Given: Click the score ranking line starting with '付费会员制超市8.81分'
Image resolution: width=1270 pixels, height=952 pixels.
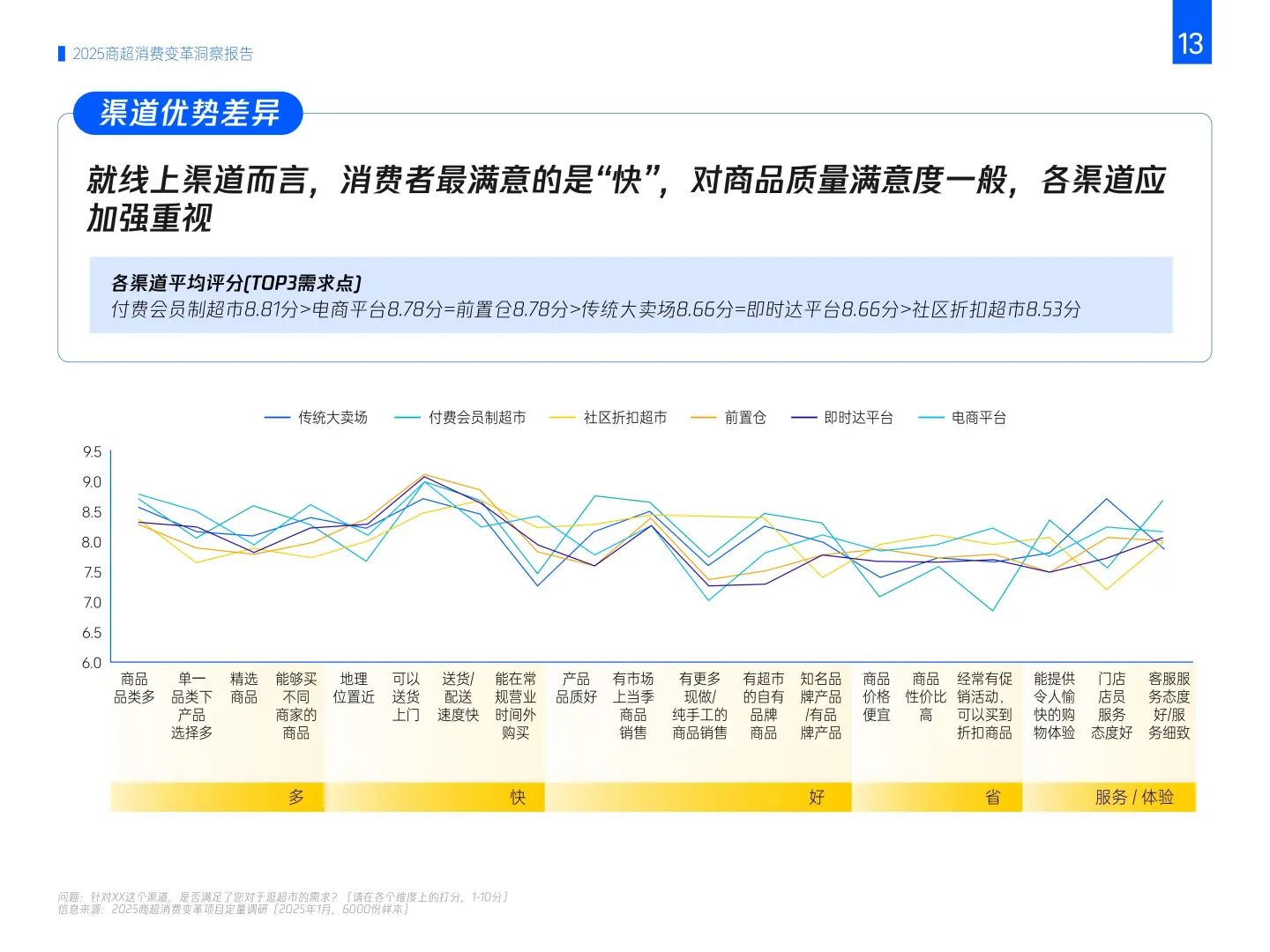Looking at the screenshot, I should click(x=595, y=309).
